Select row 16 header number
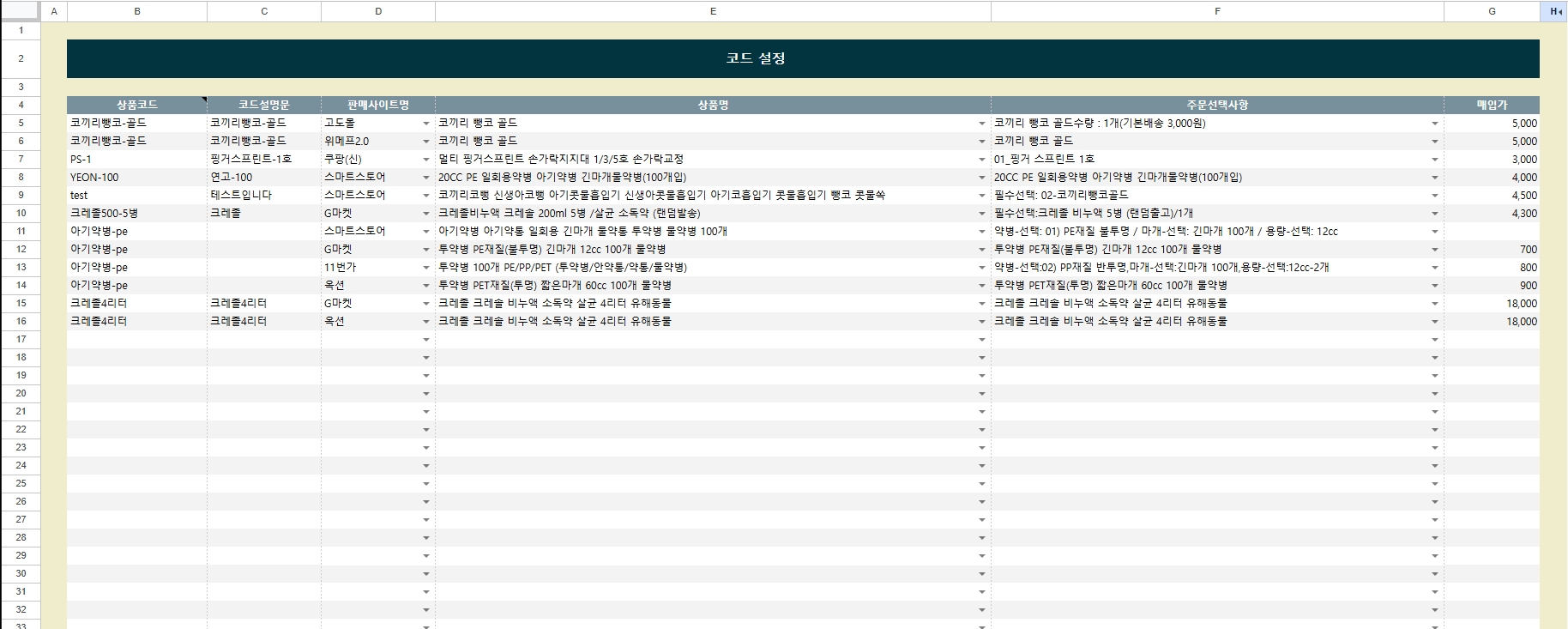This screenshot has height=629, width=1568. click(x=21, y=321)
